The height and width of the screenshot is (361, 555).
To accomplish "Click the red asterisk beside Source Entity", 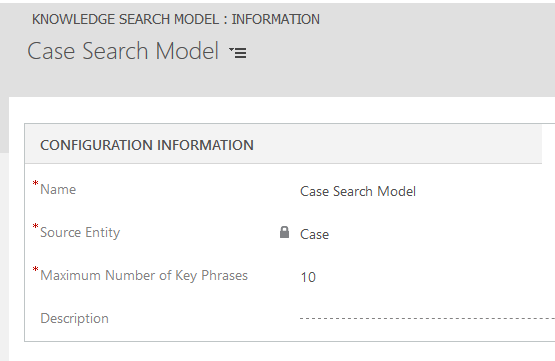I will tap(35, 227).
